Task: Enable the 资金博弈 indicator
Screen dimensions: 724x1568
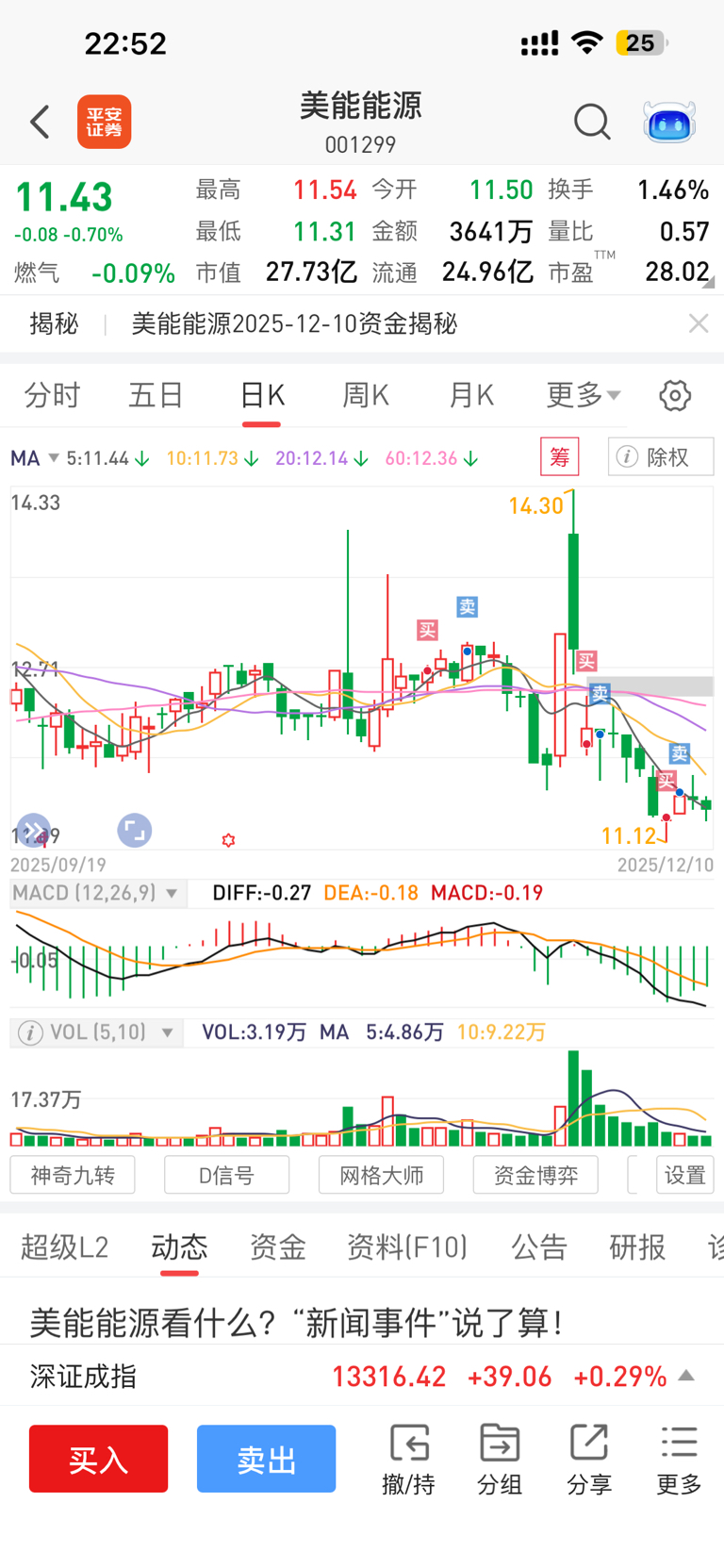Action: [535, 1175]
